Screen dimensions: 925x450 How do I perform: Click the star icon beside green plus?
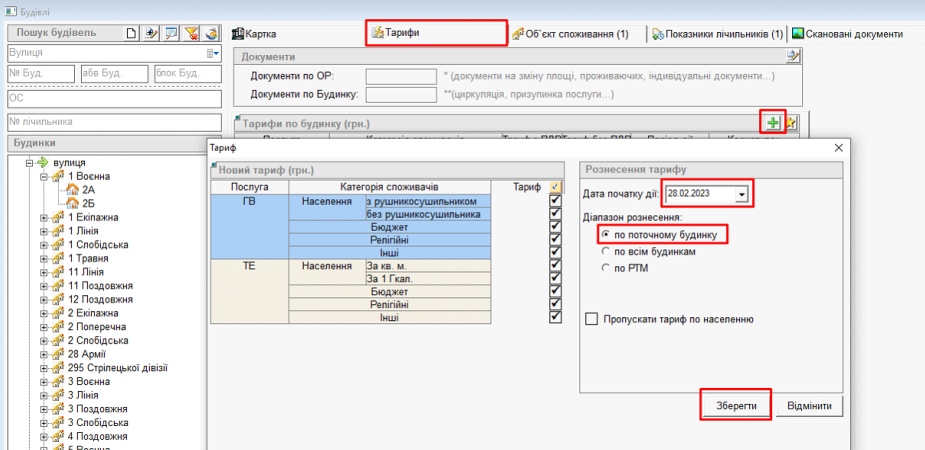coord(791,123)
